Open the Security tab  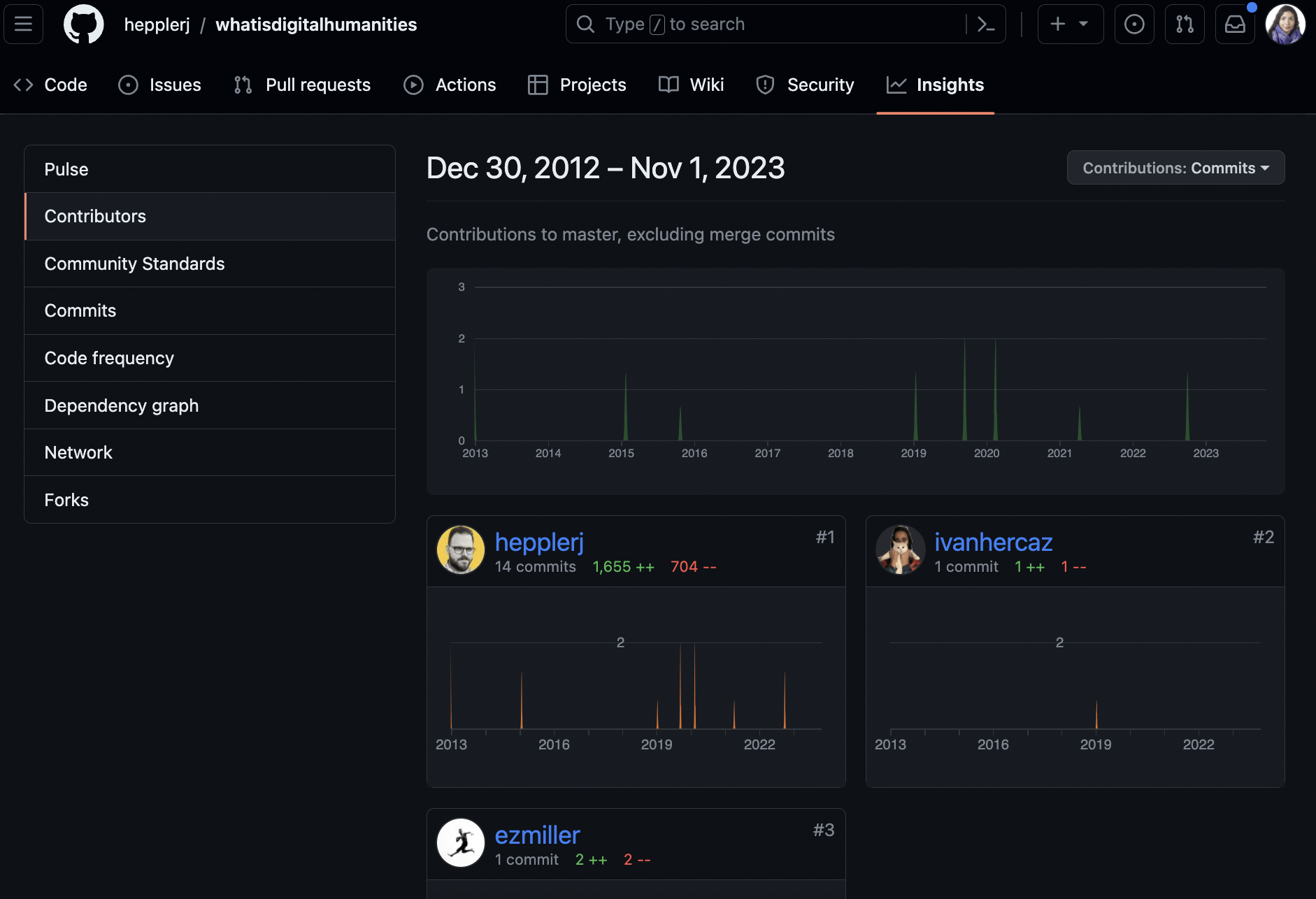(805, 85)
